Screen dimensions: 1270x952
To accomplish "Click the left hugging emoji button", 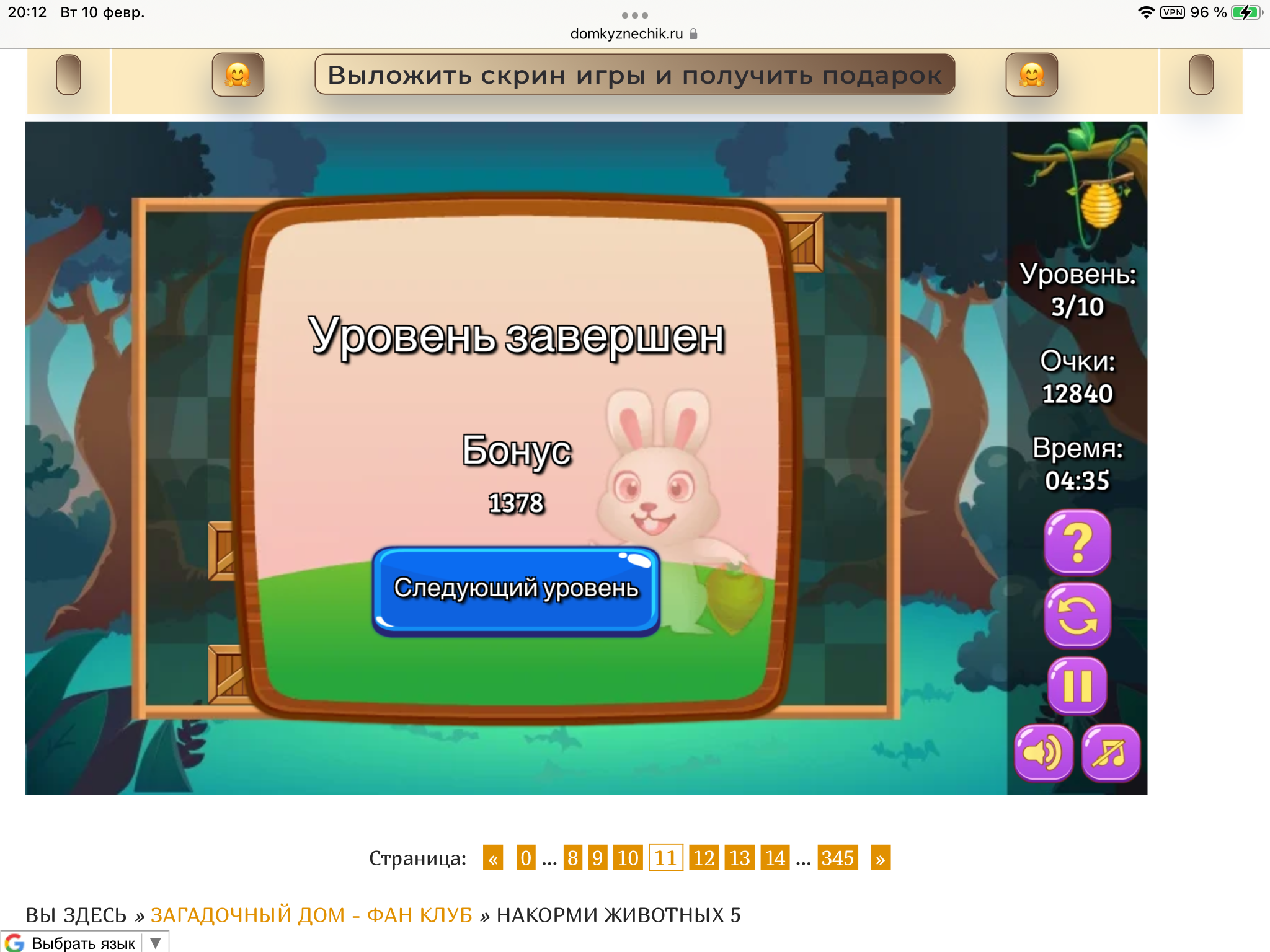I will 238,75.
